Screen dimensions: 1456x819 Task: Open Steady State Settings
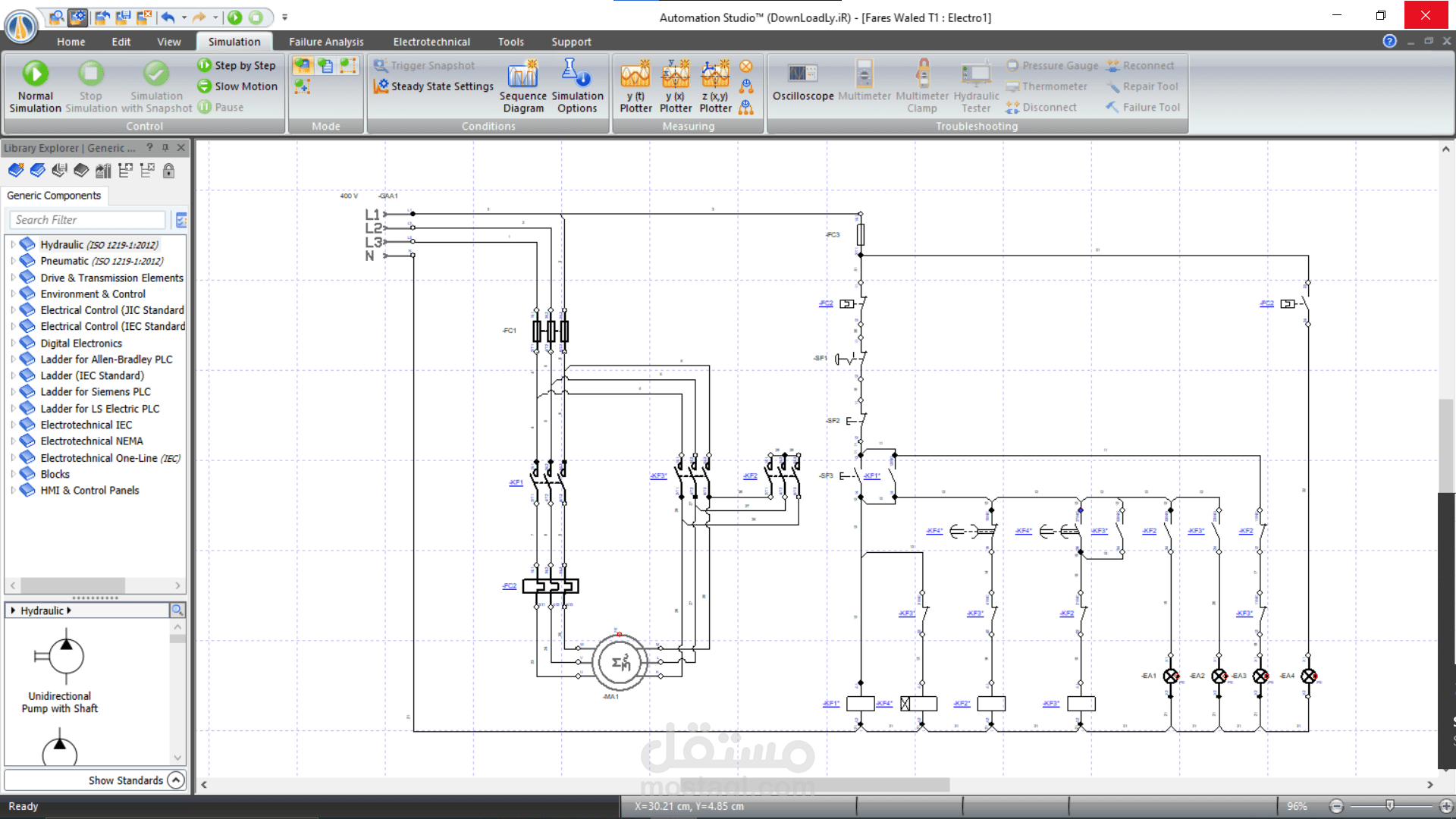pos(434,86)
